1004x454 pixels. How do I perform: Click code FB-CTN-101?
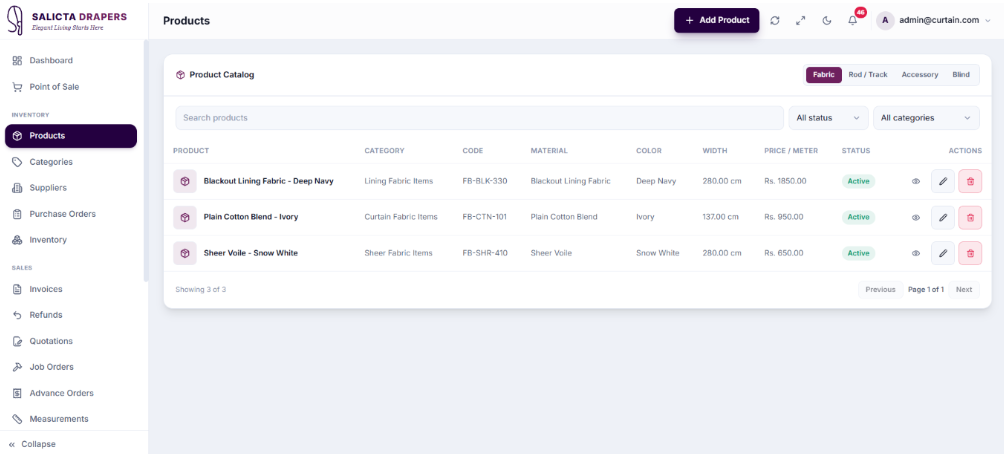click(484, 217)
